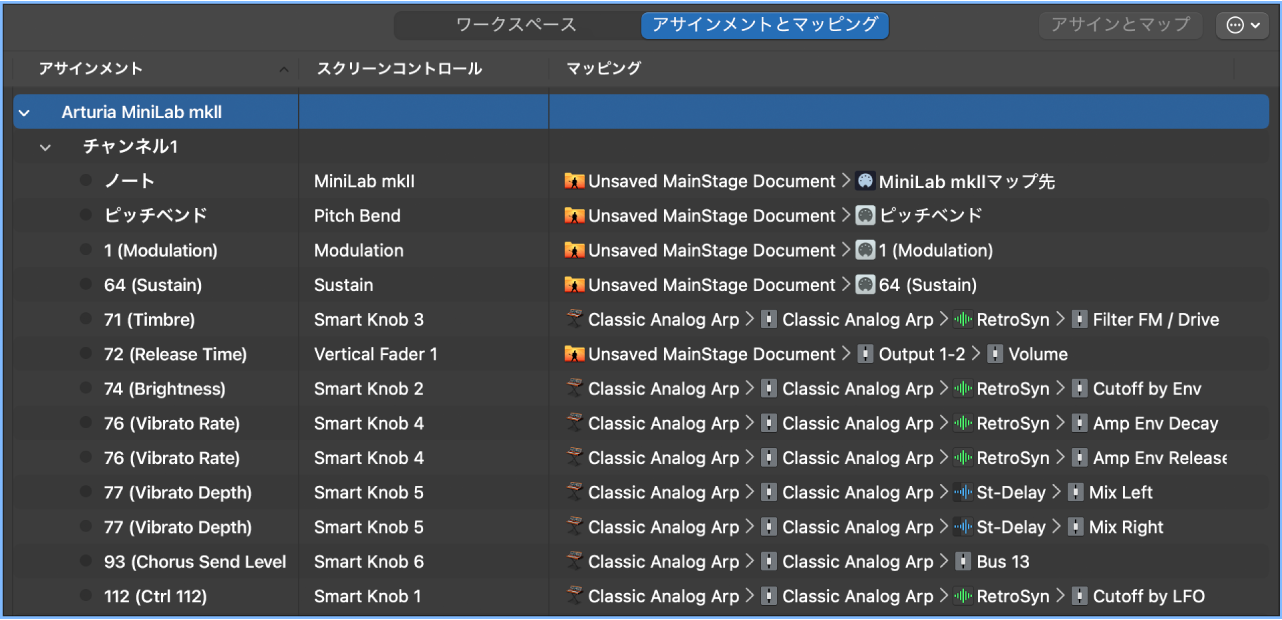Collapse the チャンネル1 group
The image size is (1282, 620).
tap(44, 147)
